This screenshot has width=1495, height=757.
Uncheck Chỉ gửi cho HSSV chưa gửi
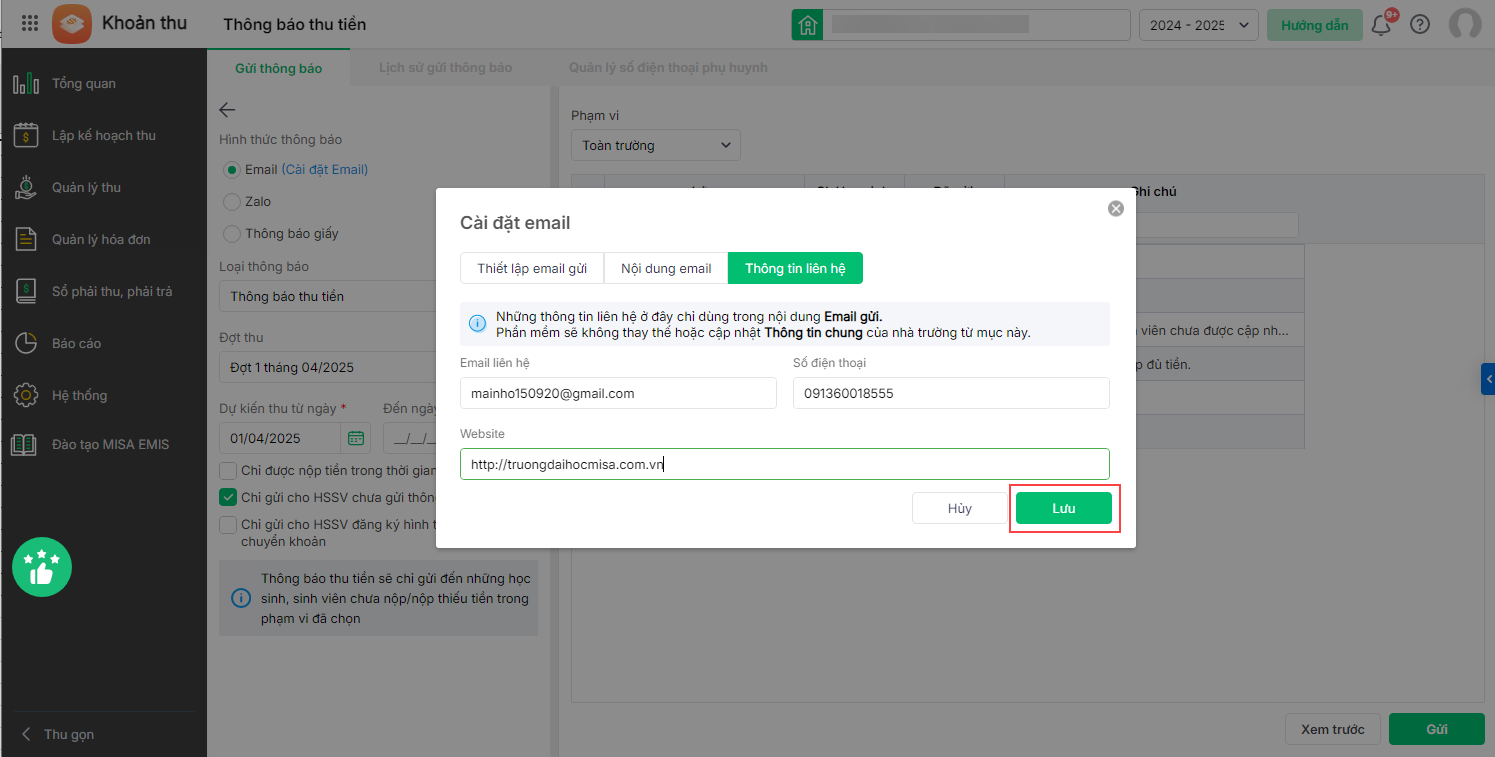click(228, 497)
